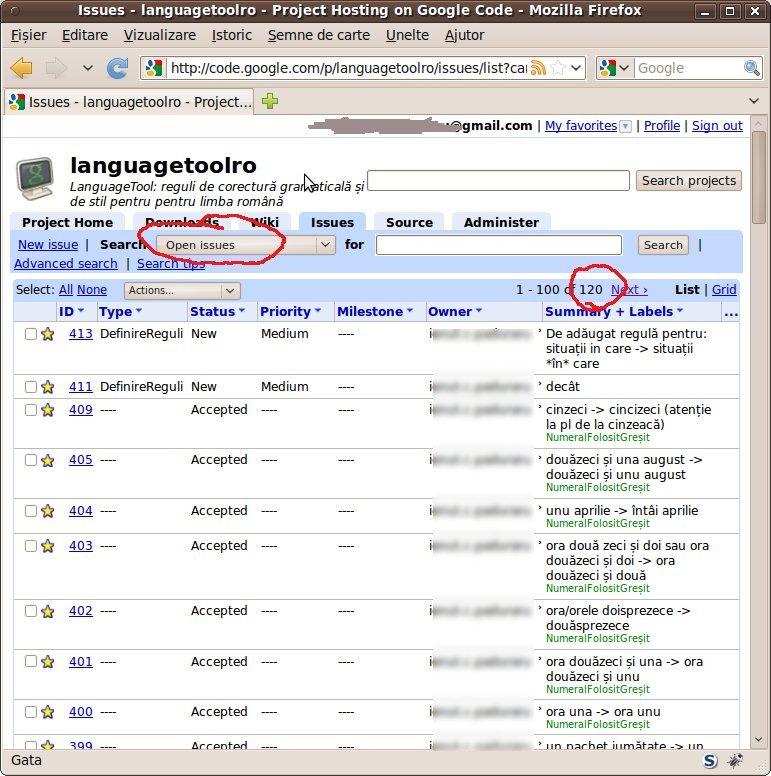Tick the checkbox for issue 401
The image size is (771, 776).
(x=31, y=662)
